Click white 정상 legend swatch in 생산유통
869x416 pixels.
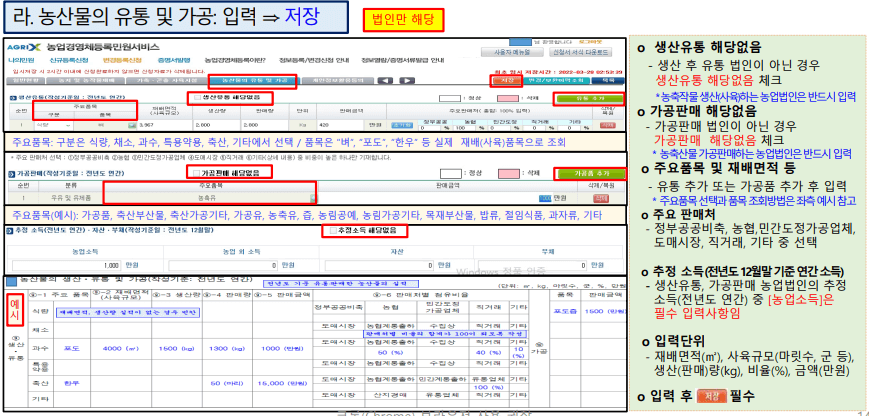pyautogui.click(x=449, y=99)
